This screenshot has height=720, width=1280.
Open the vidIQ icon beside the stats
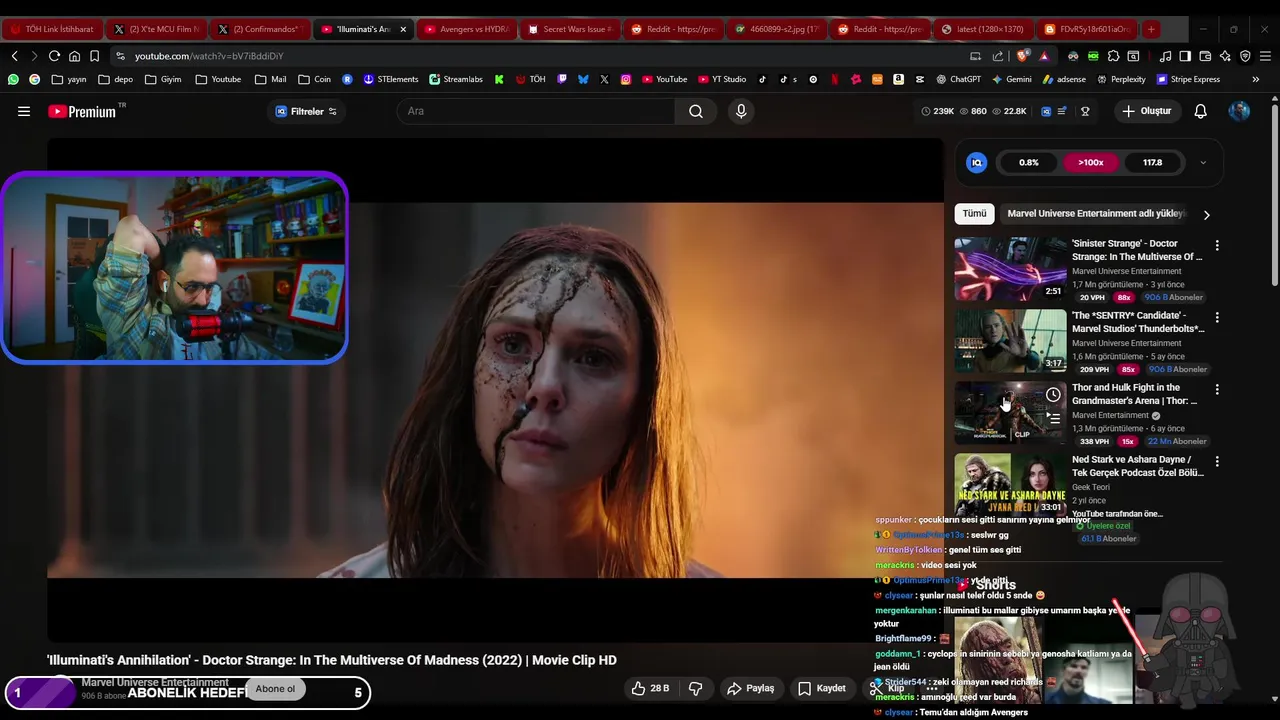[1046, 111]
